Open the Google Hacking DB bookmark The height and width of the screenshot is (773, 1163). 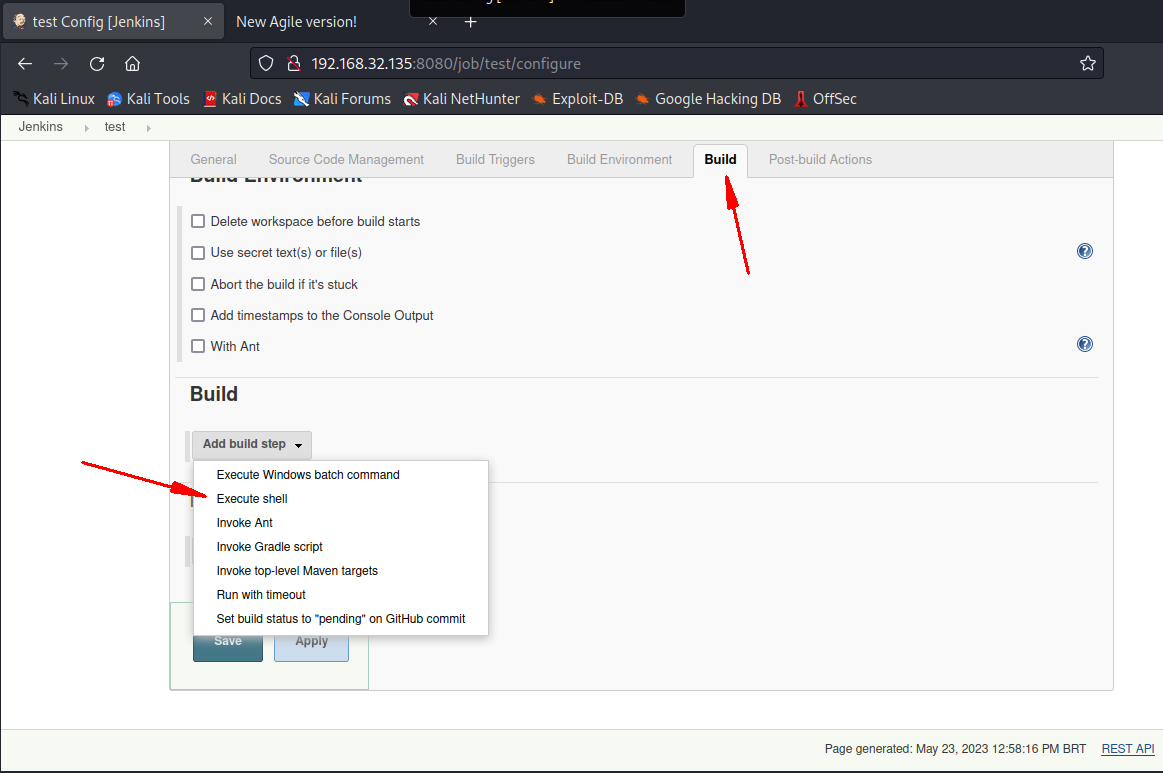tap(708, 99)
